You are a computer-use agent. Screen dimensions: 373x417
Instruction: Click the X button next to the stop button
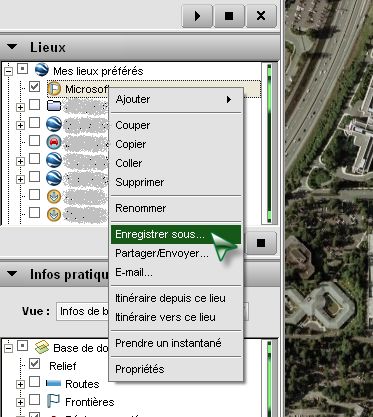point(261,16)
